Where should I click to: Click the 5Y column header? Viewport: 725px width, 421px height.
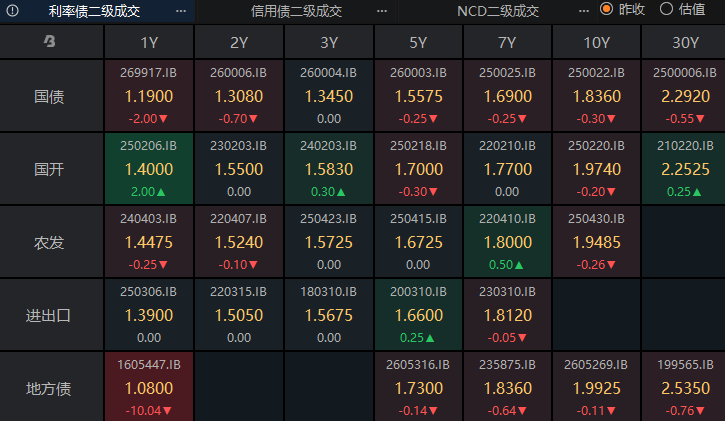(418, 42)
